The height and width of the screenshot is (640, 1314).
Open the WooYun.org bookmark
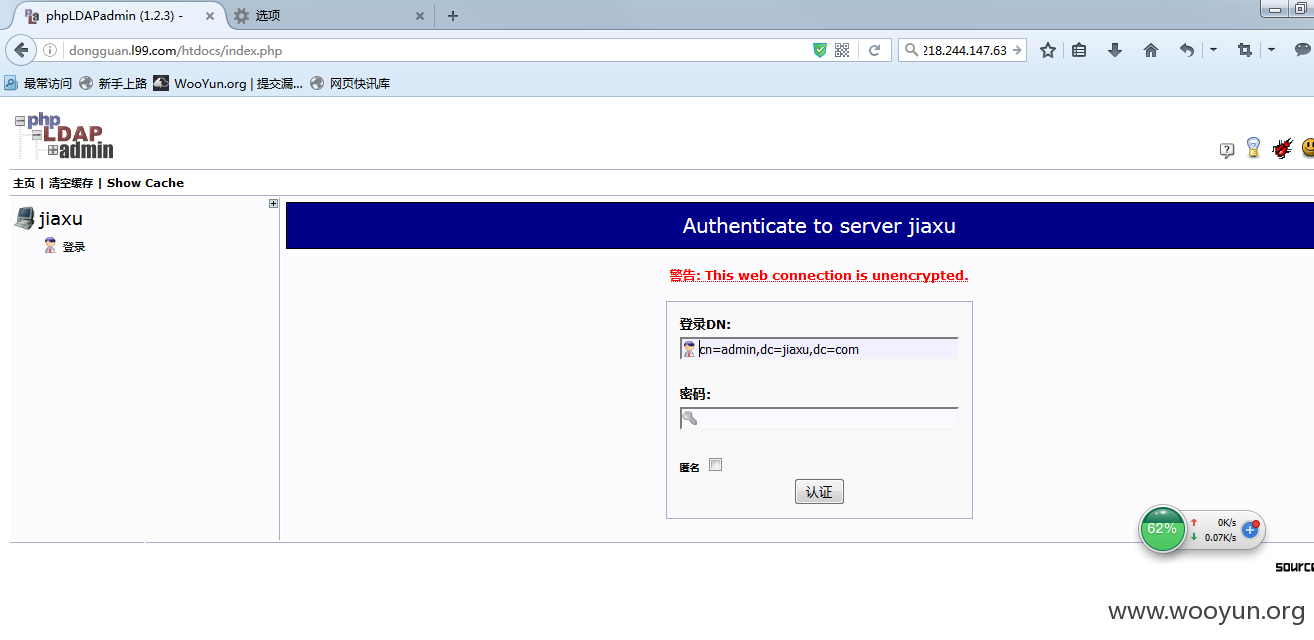pos(229,83)
